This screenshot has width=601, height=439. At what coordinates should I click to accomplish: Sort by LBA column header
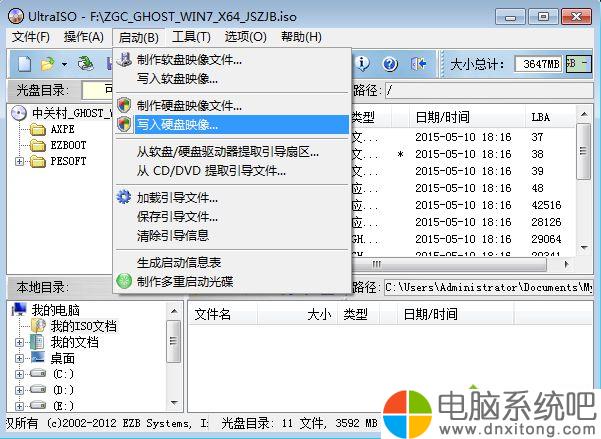click(550, 117)
